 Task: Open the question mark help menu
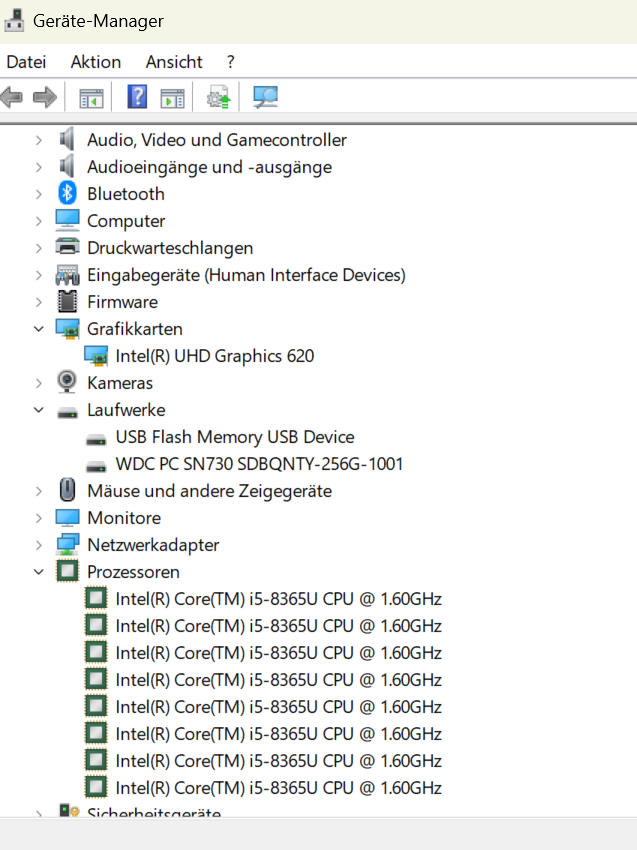[x=231, y=62]
